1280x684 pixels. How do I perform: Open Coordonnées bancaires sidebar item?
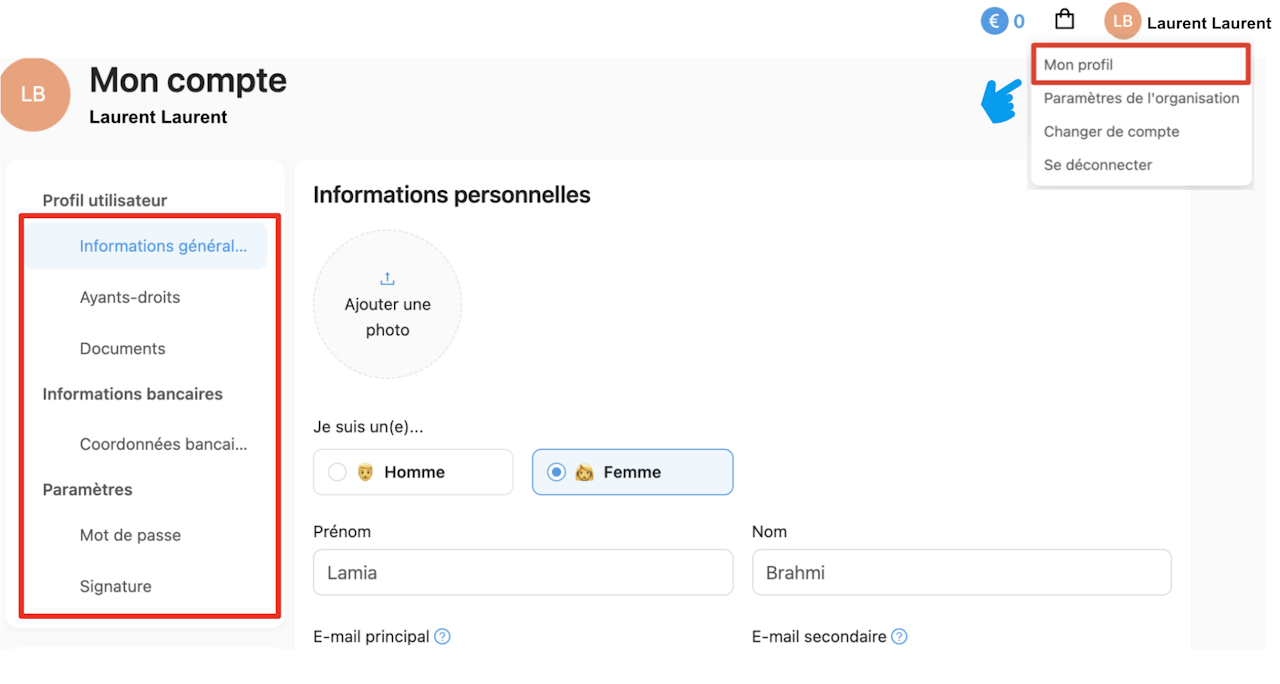point(162,444)
